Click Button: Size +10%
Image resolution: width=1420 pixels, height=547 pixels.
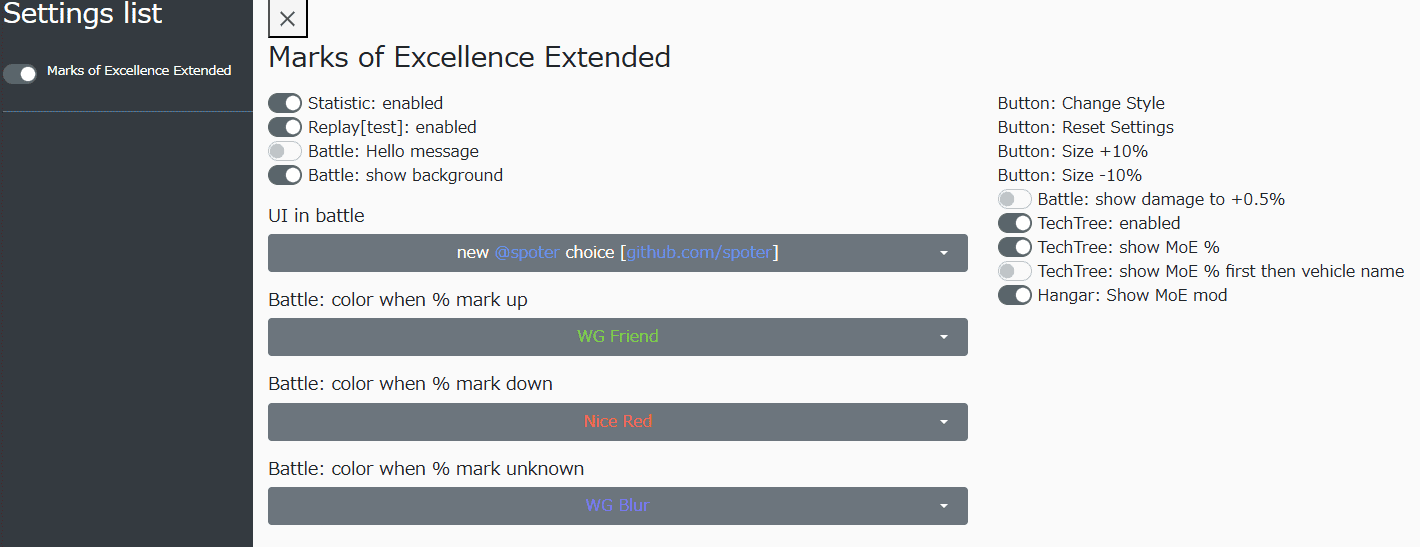pyautogui.click(x=1073, y=151)
